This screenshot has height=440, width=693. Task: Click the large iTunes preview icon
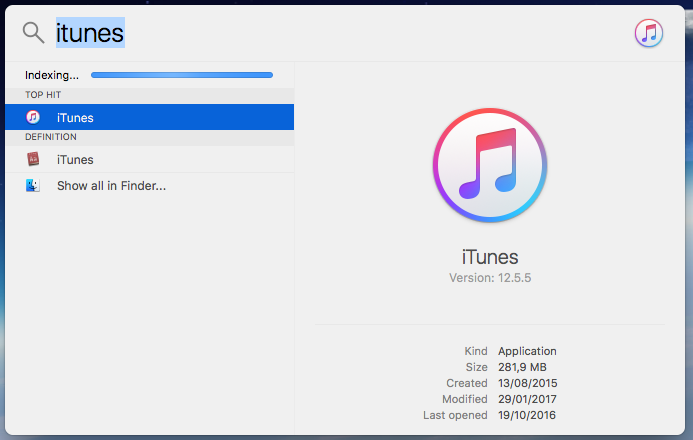[x=490, y=165]
